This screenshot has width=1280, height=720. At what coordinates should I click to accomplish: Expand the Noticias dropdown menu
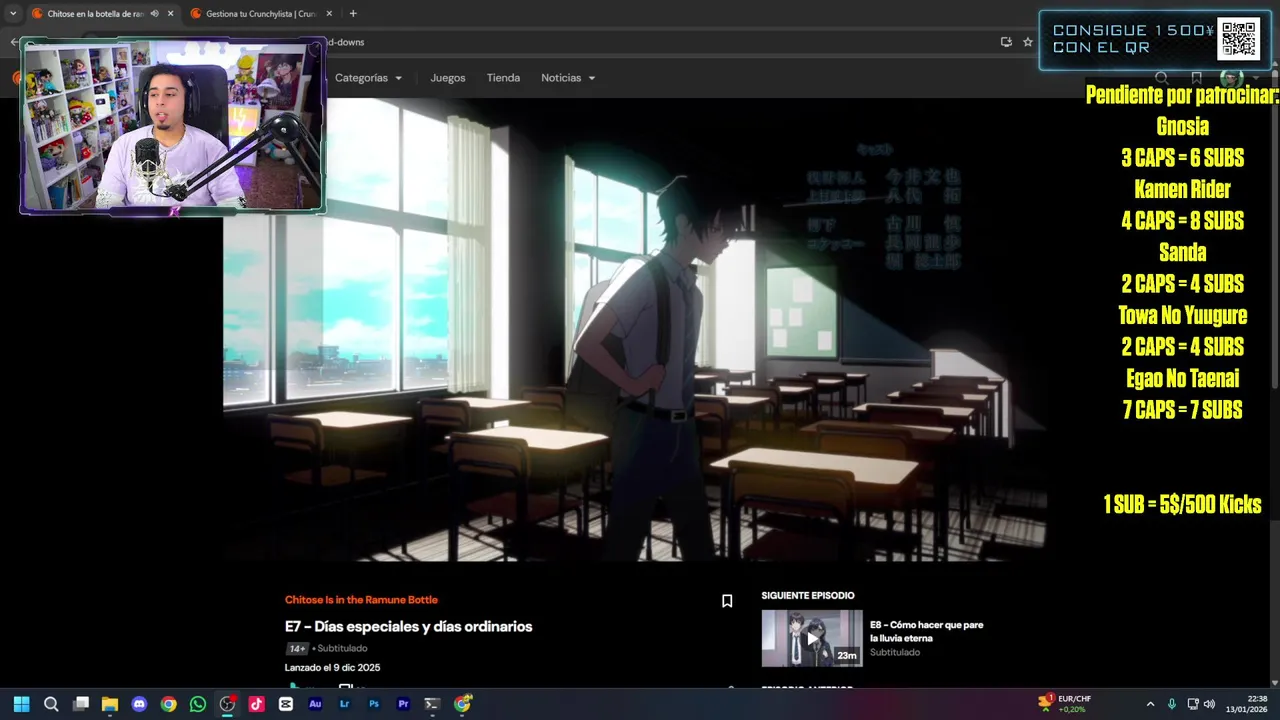pyautogui.click(x=568, y=78)
